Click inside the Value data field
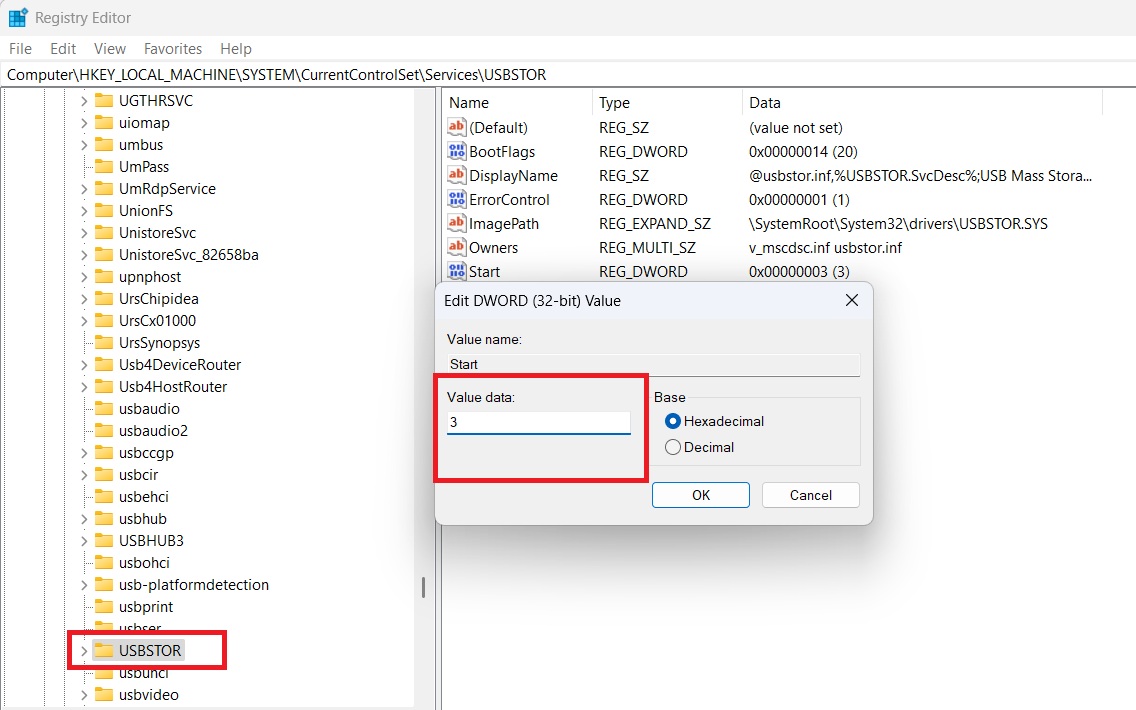Image resolution: width=1136 pixels, height=710 pixels. [x=538, y=422]
